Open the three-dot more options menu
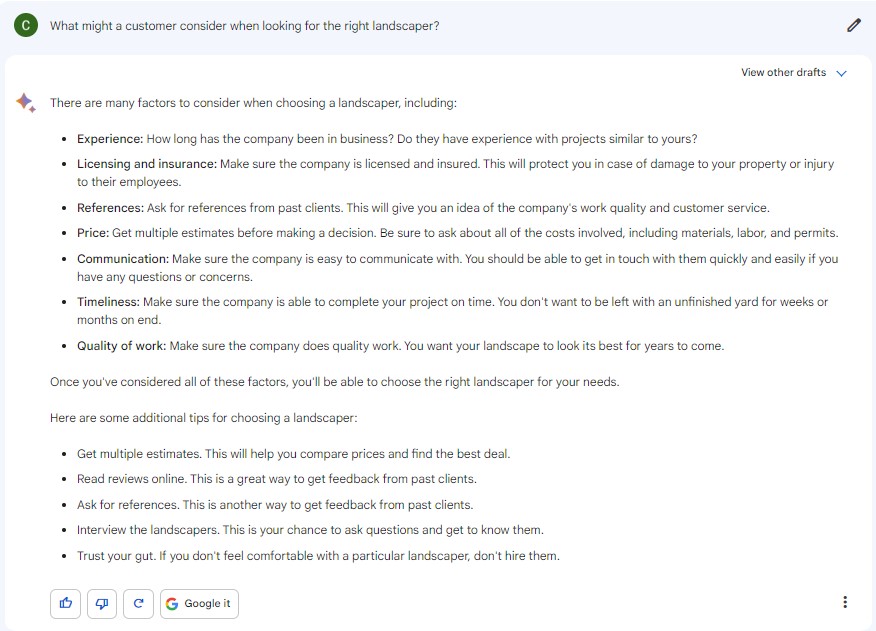 [x=845, y=602]
